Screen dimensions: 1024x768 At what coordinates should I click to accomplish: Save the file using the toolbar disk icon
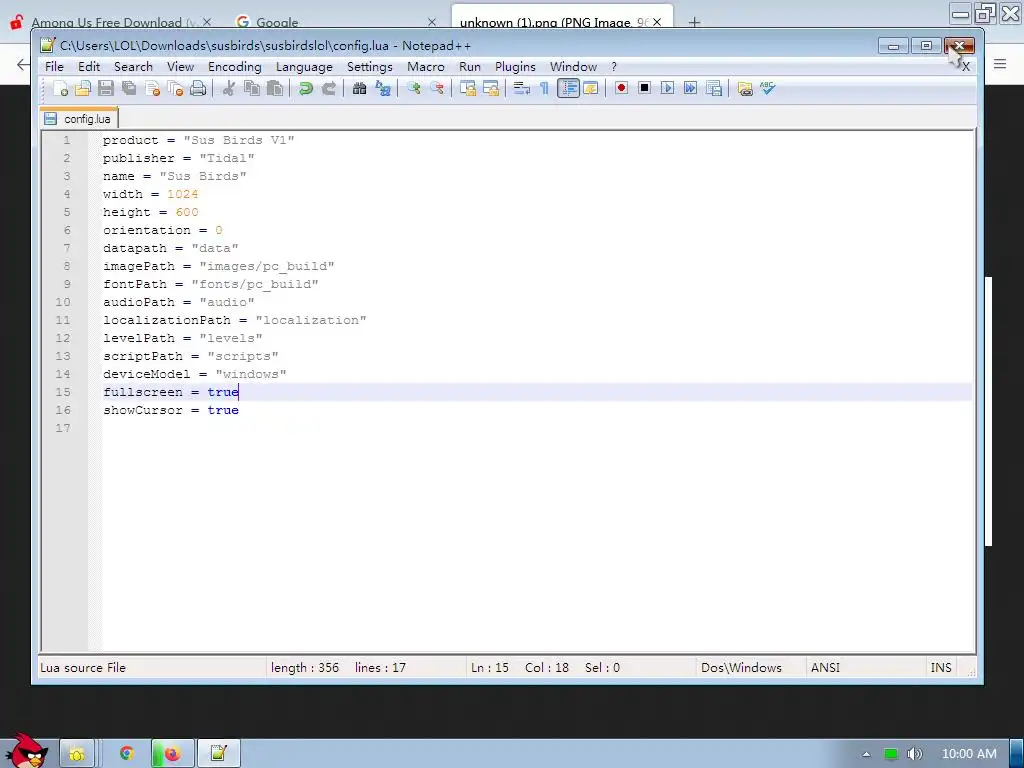106,88
